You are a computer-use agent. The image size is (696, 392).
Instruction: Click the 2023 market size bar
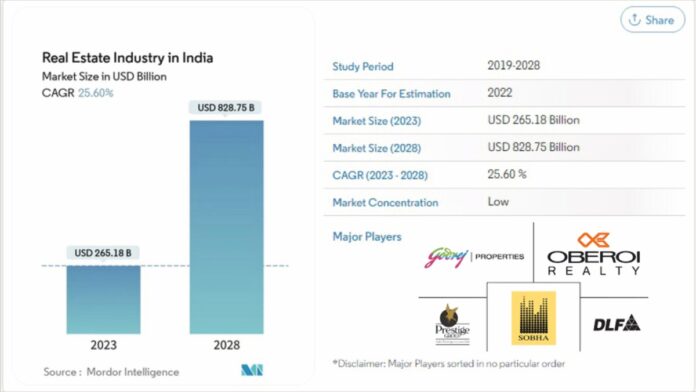pyautogui.click(x=103, y=300)
